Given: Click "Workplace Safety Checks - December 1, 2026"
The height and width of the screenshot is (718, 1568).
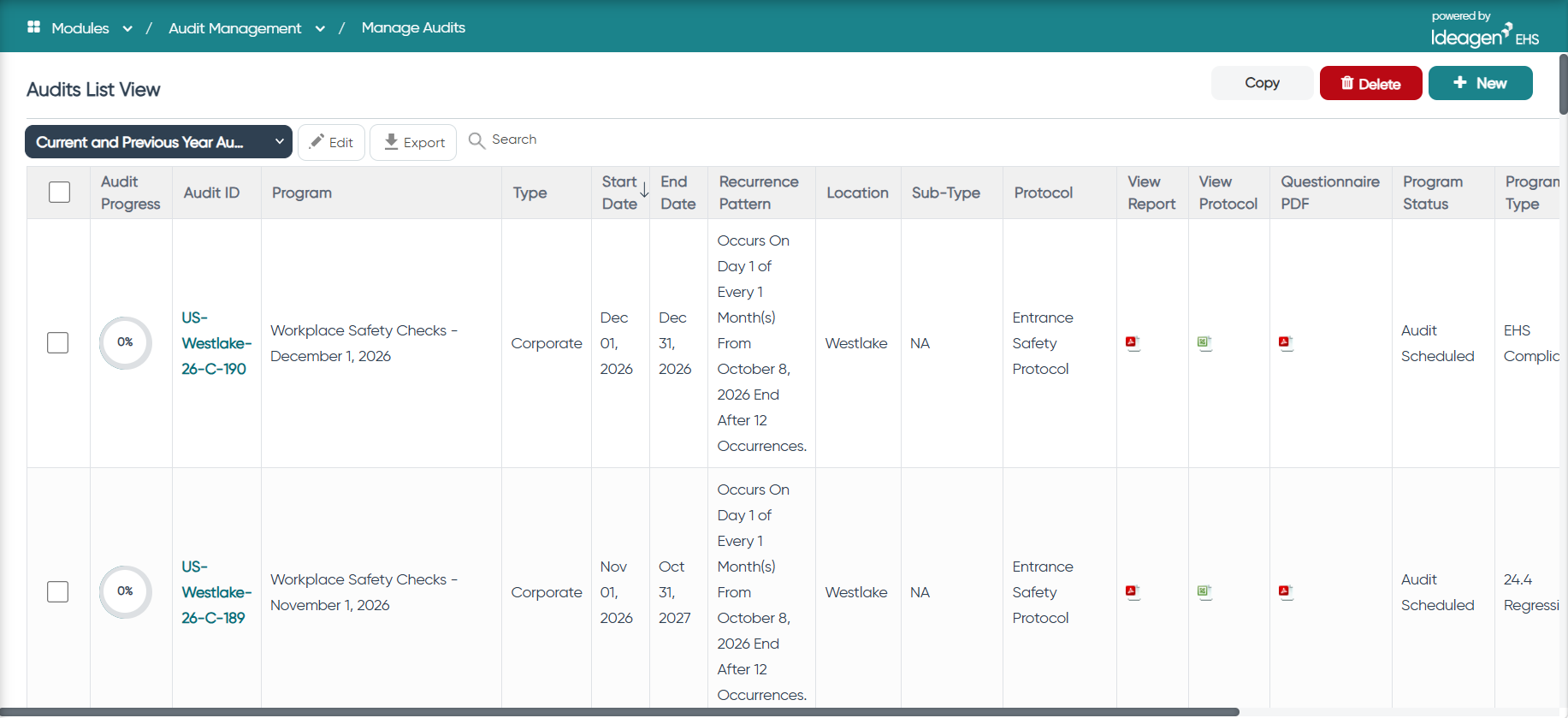Looking at the screenshot, I should point(364,343).
